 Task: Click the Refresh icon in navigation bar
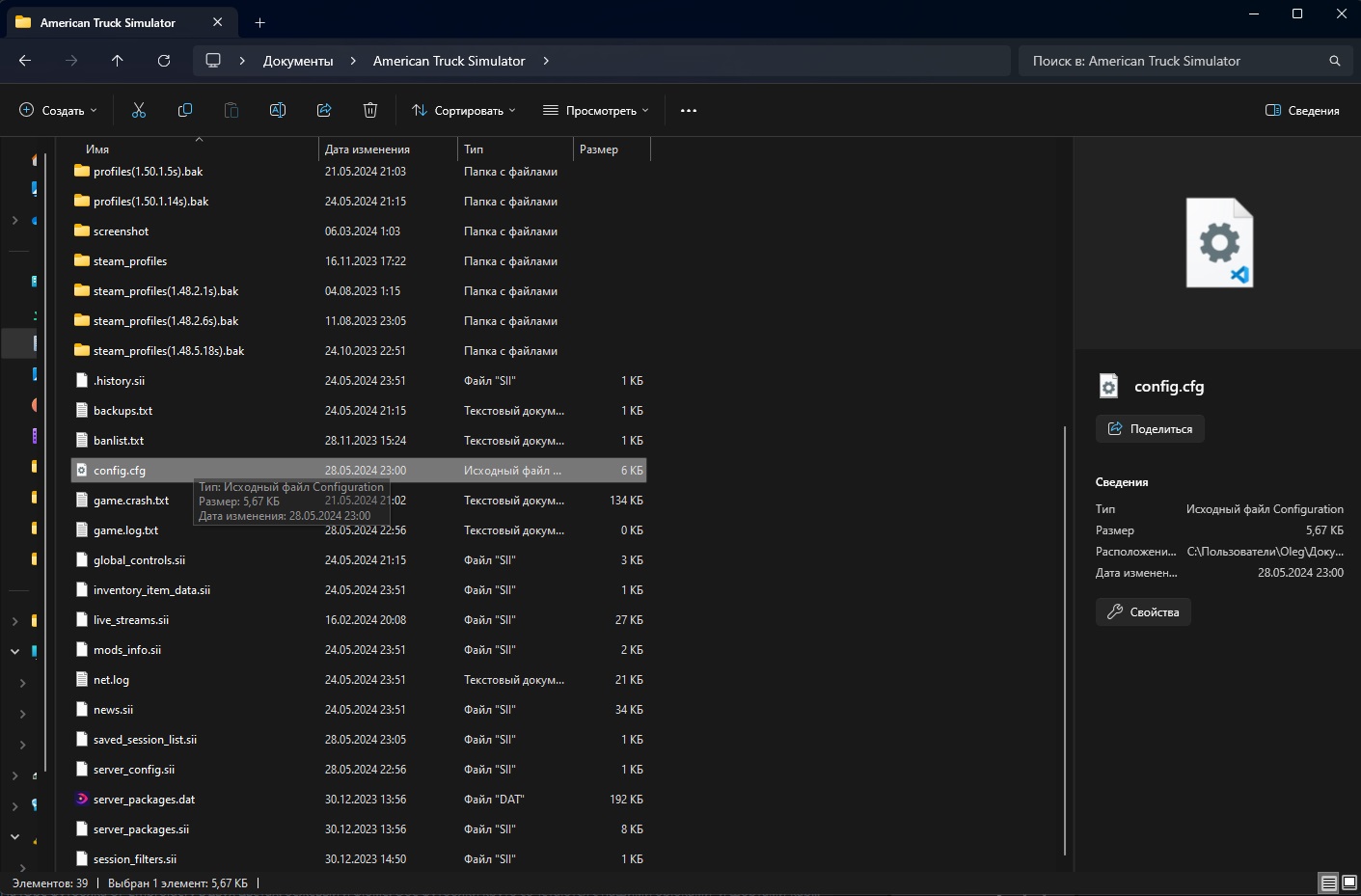point(164,61)
